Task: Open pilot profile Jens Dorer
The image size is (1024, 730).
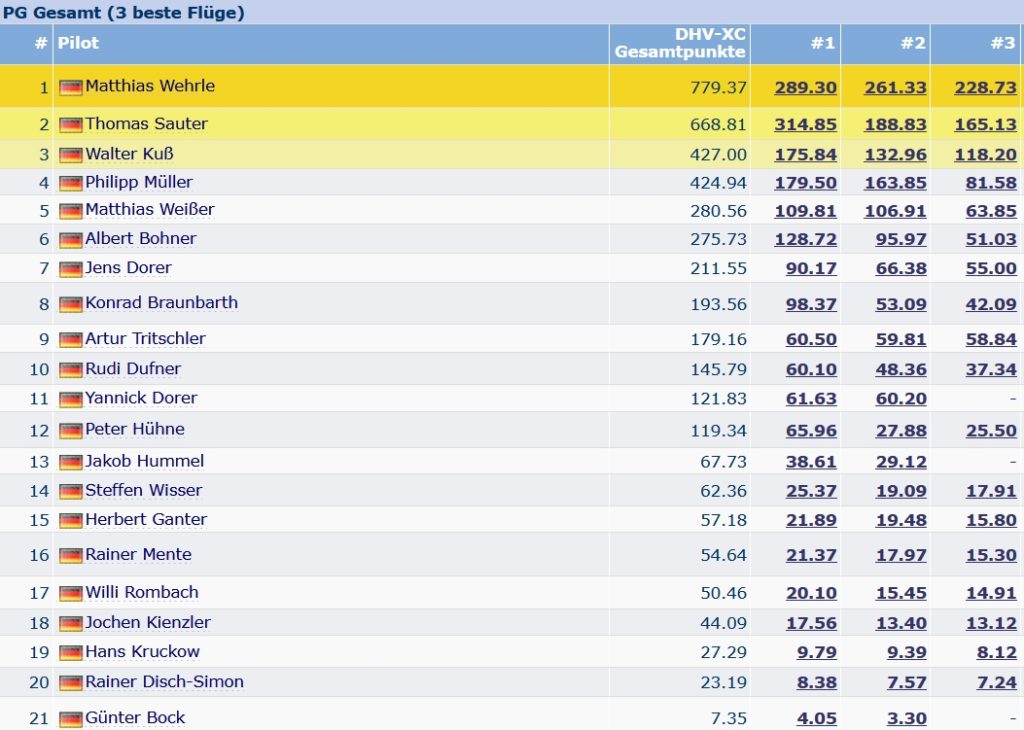Action: [x=129, y=268]
